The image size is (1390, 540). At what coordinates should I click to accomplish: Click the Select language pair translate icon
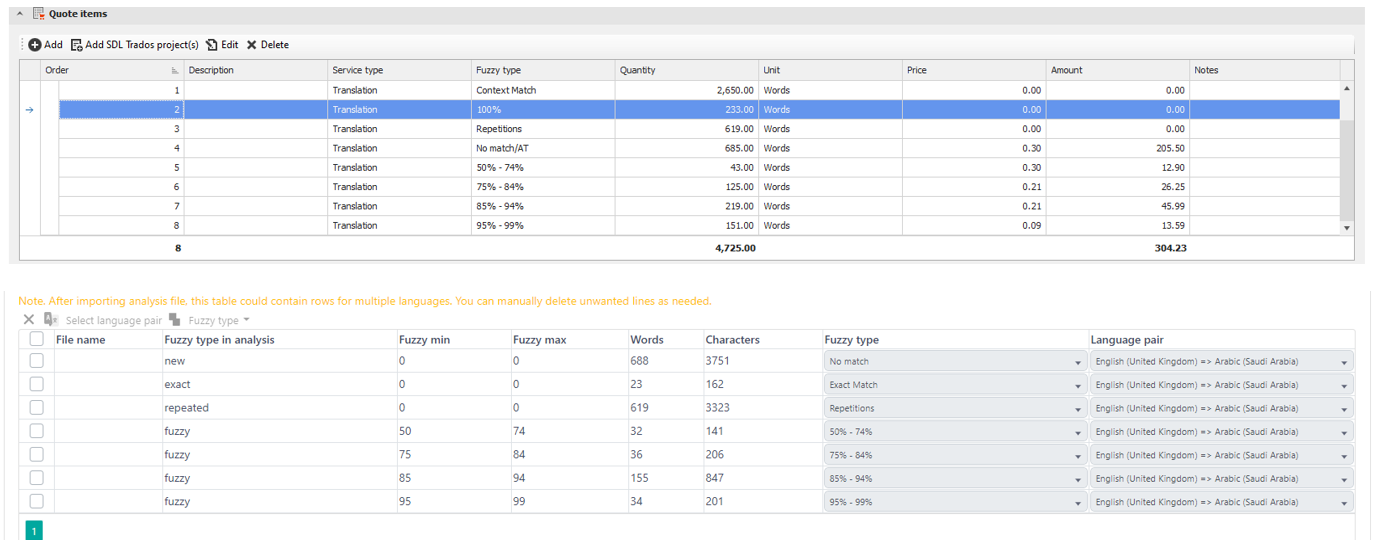(50, 320)
